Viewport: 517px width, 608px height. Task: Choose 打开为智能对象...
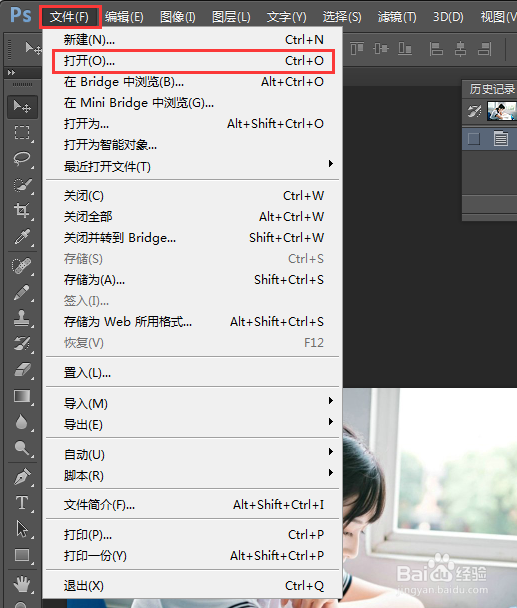[x=194, y=145]
